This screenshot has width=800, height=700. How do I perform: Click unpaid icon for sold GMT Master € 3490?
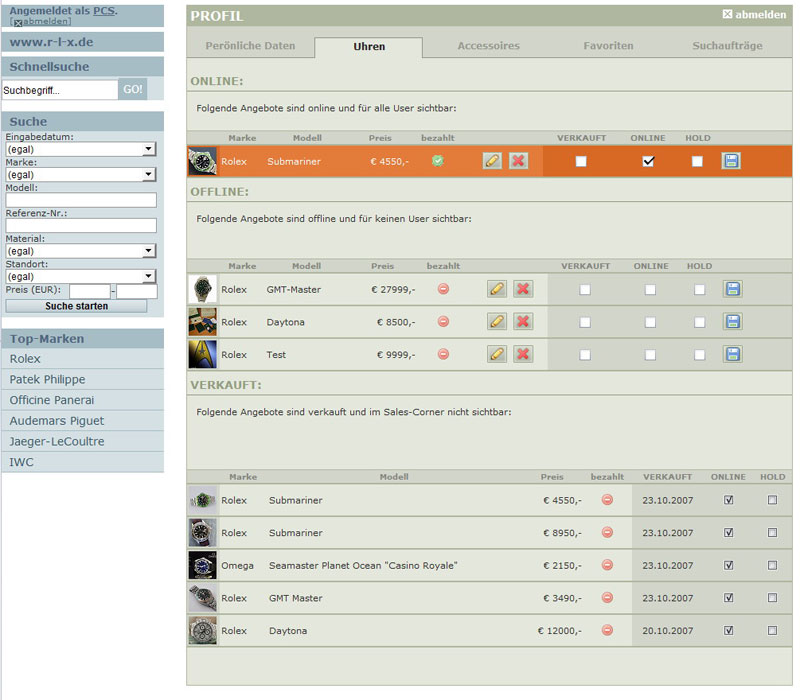607,598
